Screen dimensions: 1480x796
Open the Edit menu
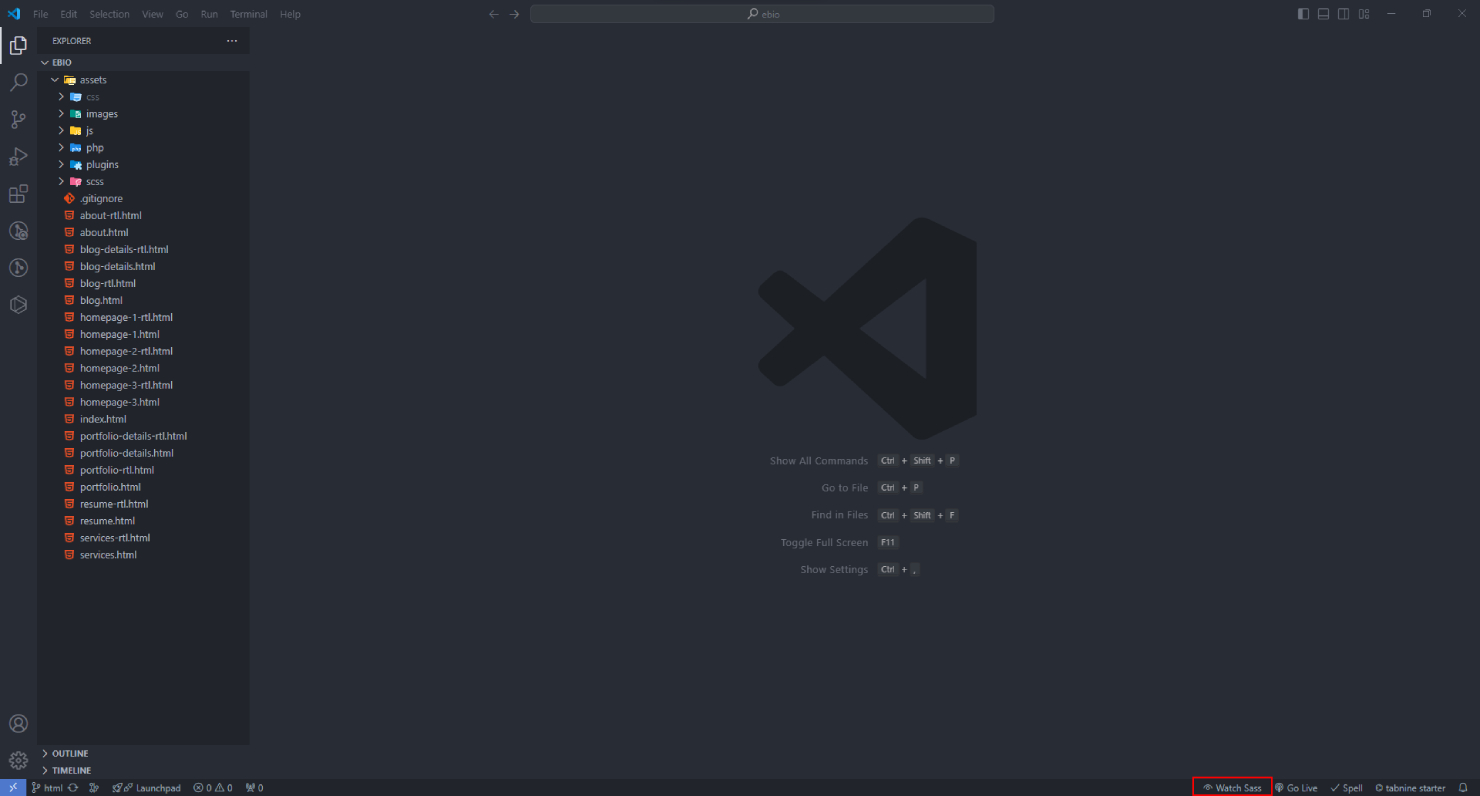coord(68,14)
